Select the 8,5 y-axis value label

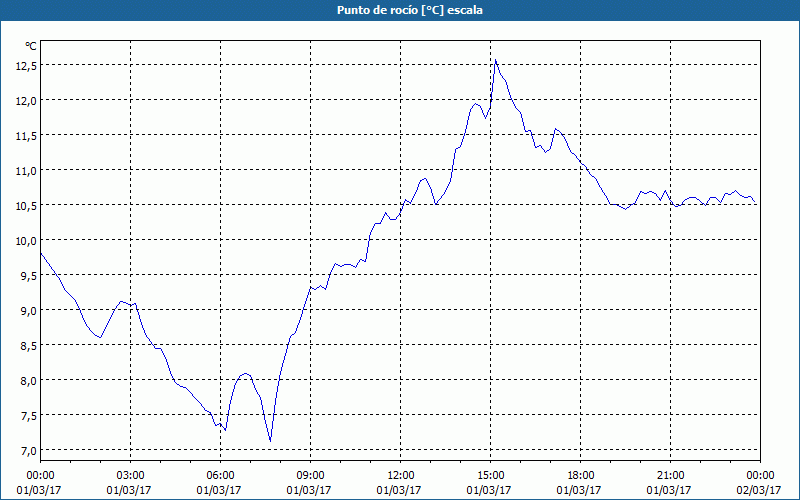[28, 346]
